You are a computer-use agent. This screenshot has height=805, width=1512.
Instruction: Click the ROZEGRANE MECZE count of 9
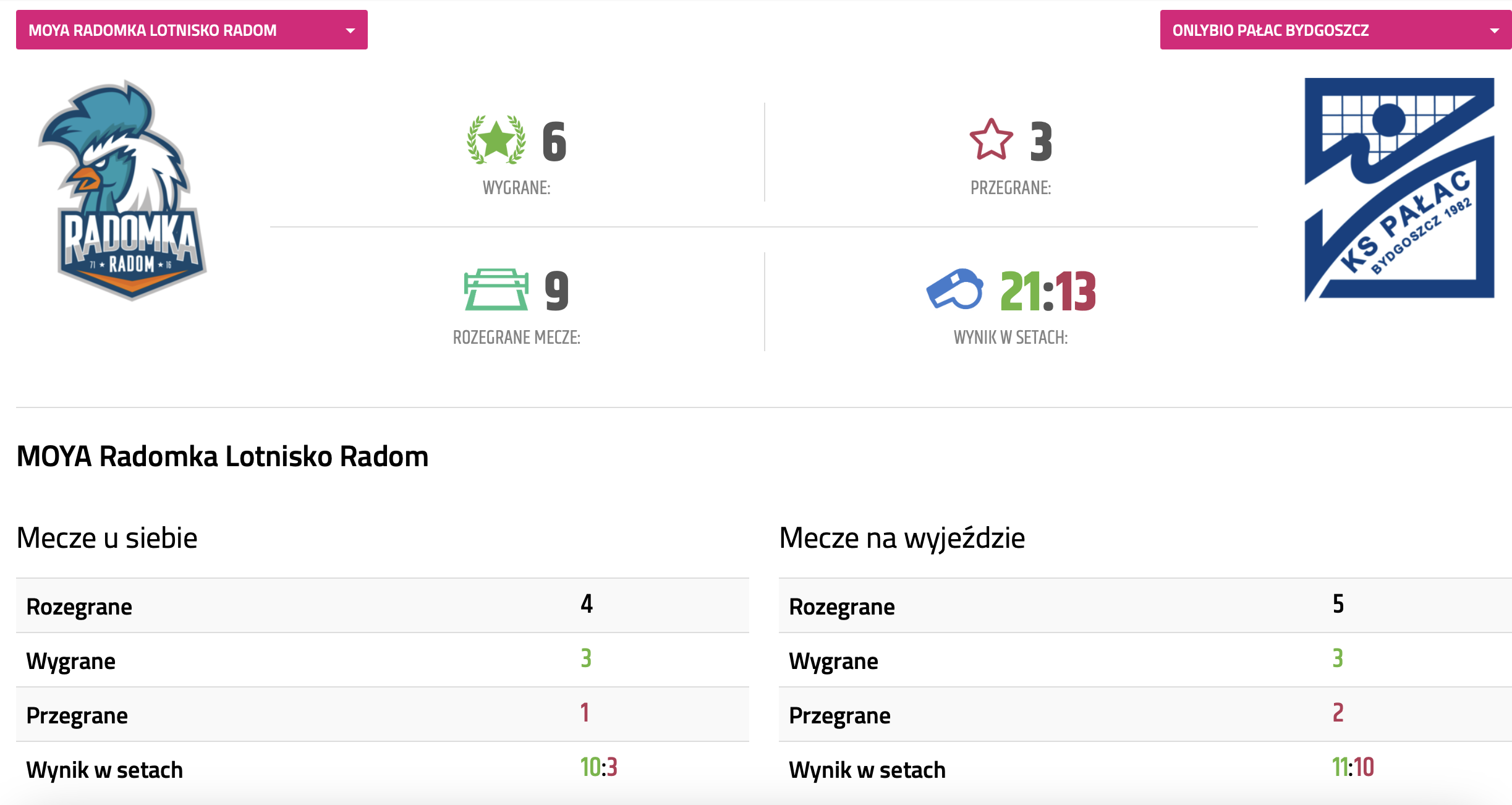[x=556, y=291]
